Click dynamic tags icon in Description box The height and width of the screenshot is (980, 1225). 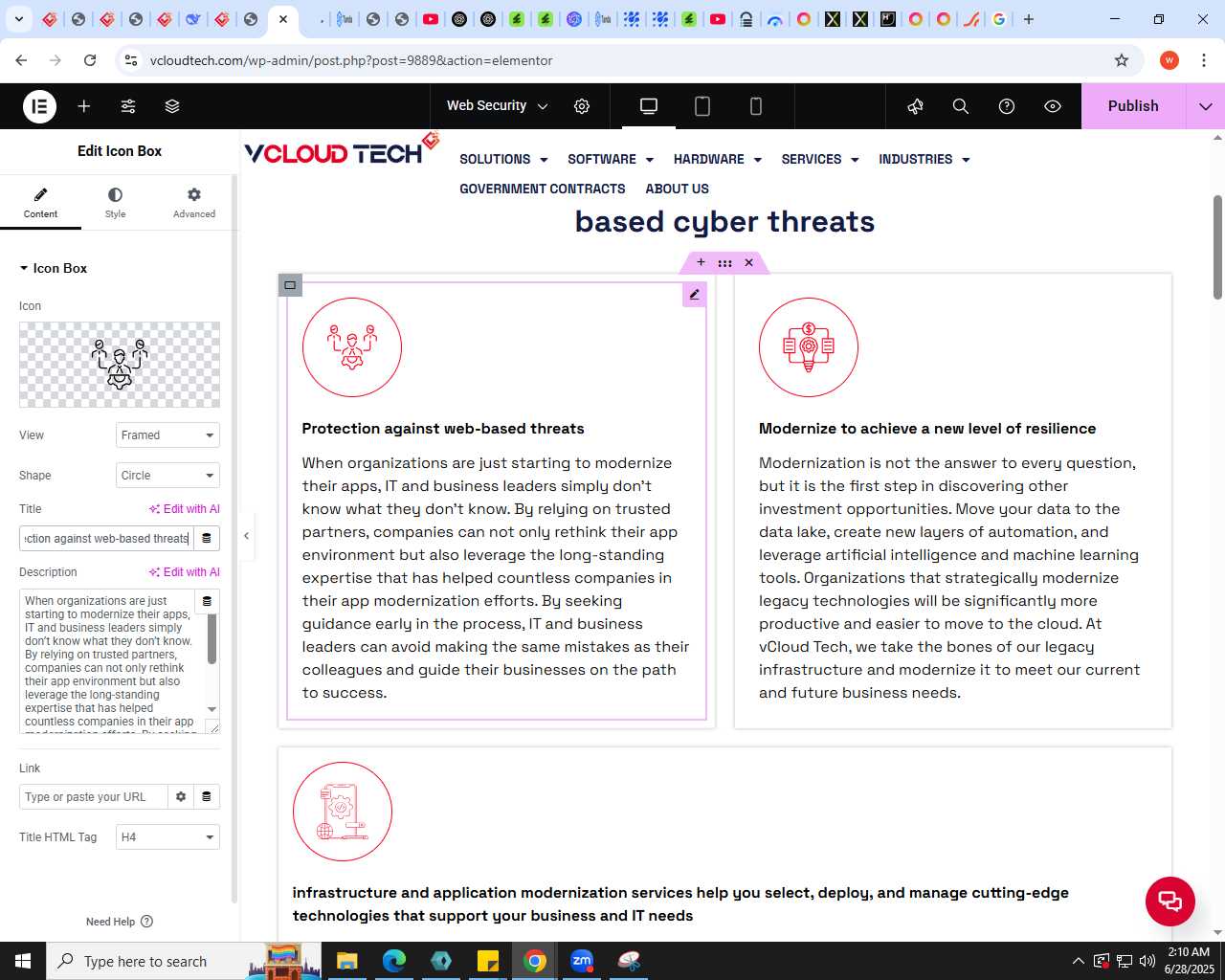(207, 601)
